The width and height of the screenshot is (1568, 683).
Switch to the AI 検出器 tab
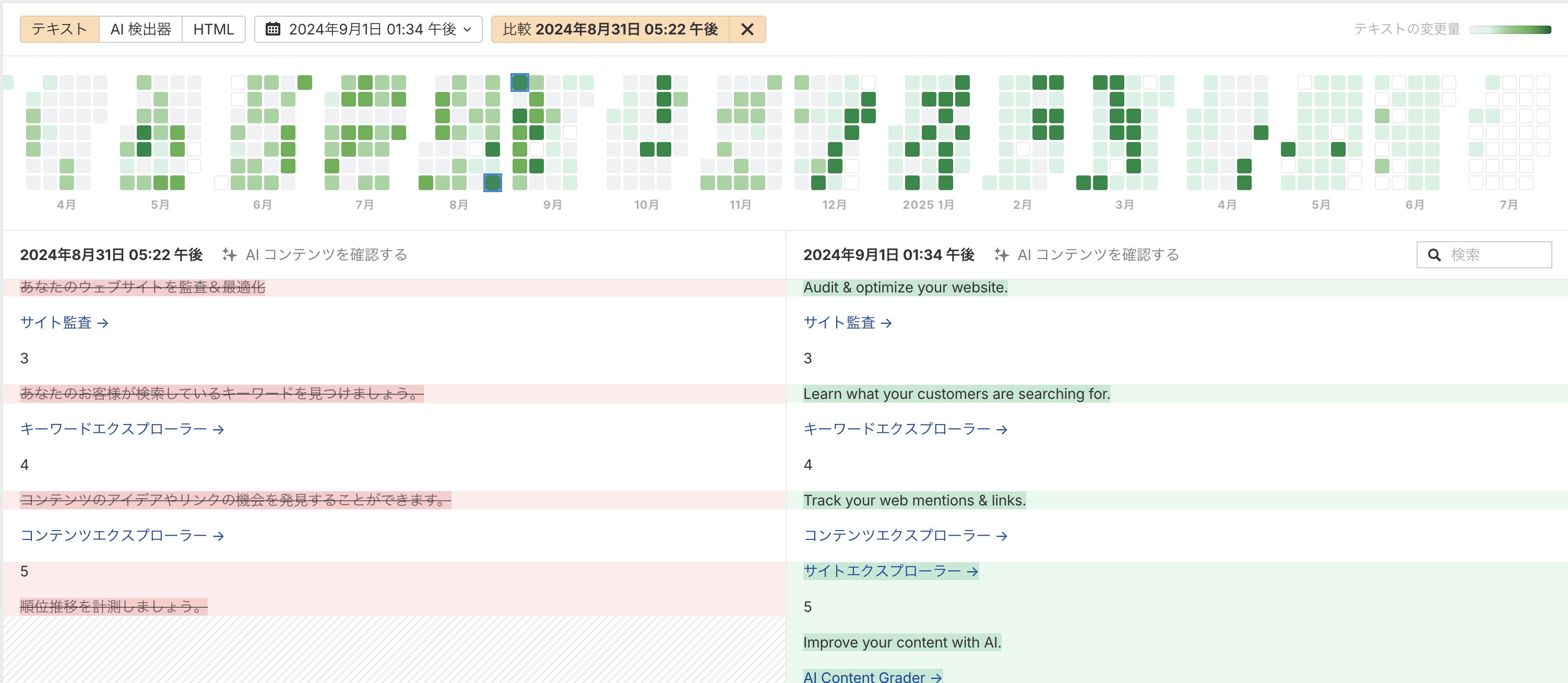pyautogui.click(x=140, y=29)
